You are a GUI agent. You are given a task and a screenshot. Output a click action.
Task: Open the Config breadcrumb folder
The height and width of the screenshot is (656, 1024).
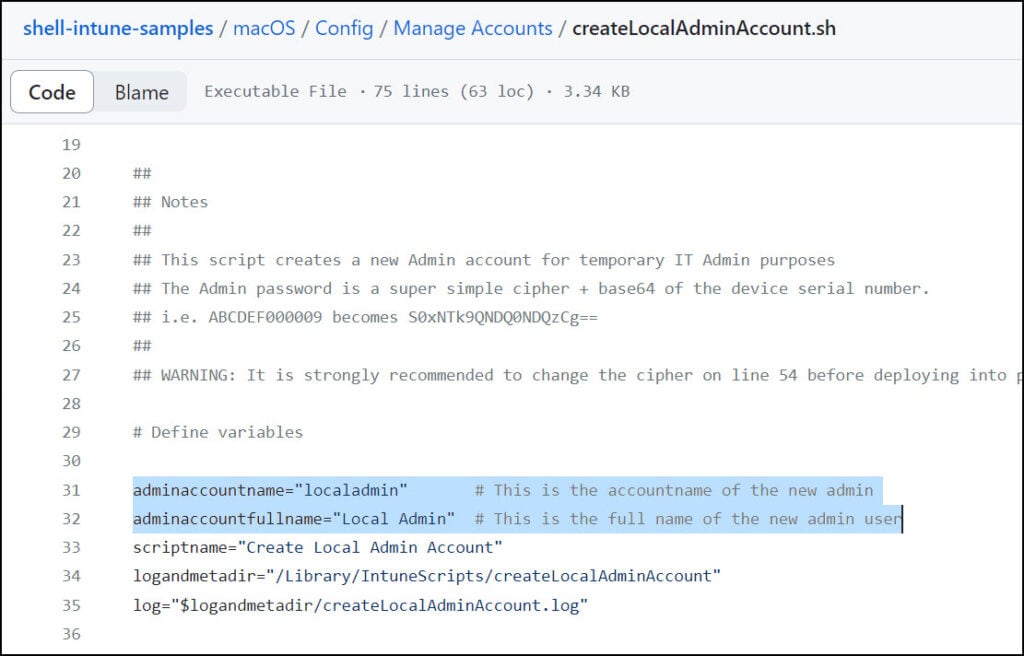click(344, 28)
